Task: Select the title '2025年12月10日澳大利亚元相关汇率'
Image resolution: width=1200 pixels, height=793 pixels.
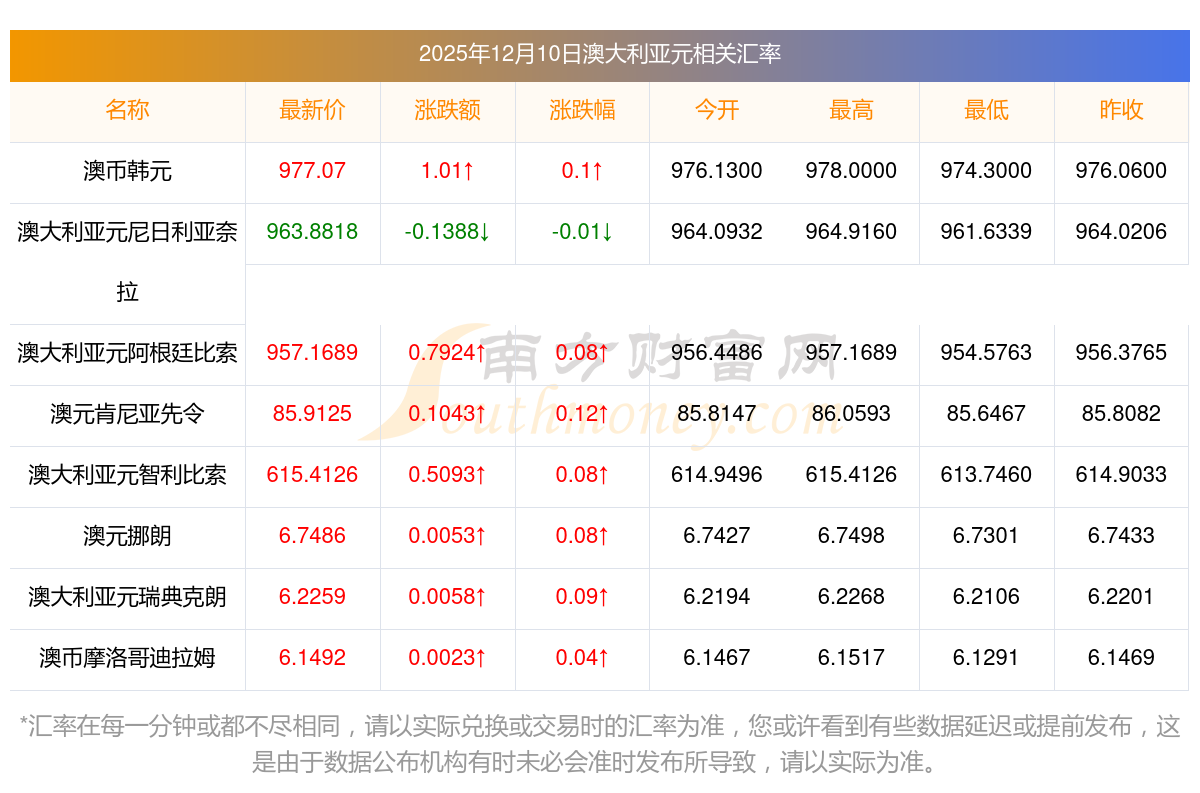Action: [600, 54]
